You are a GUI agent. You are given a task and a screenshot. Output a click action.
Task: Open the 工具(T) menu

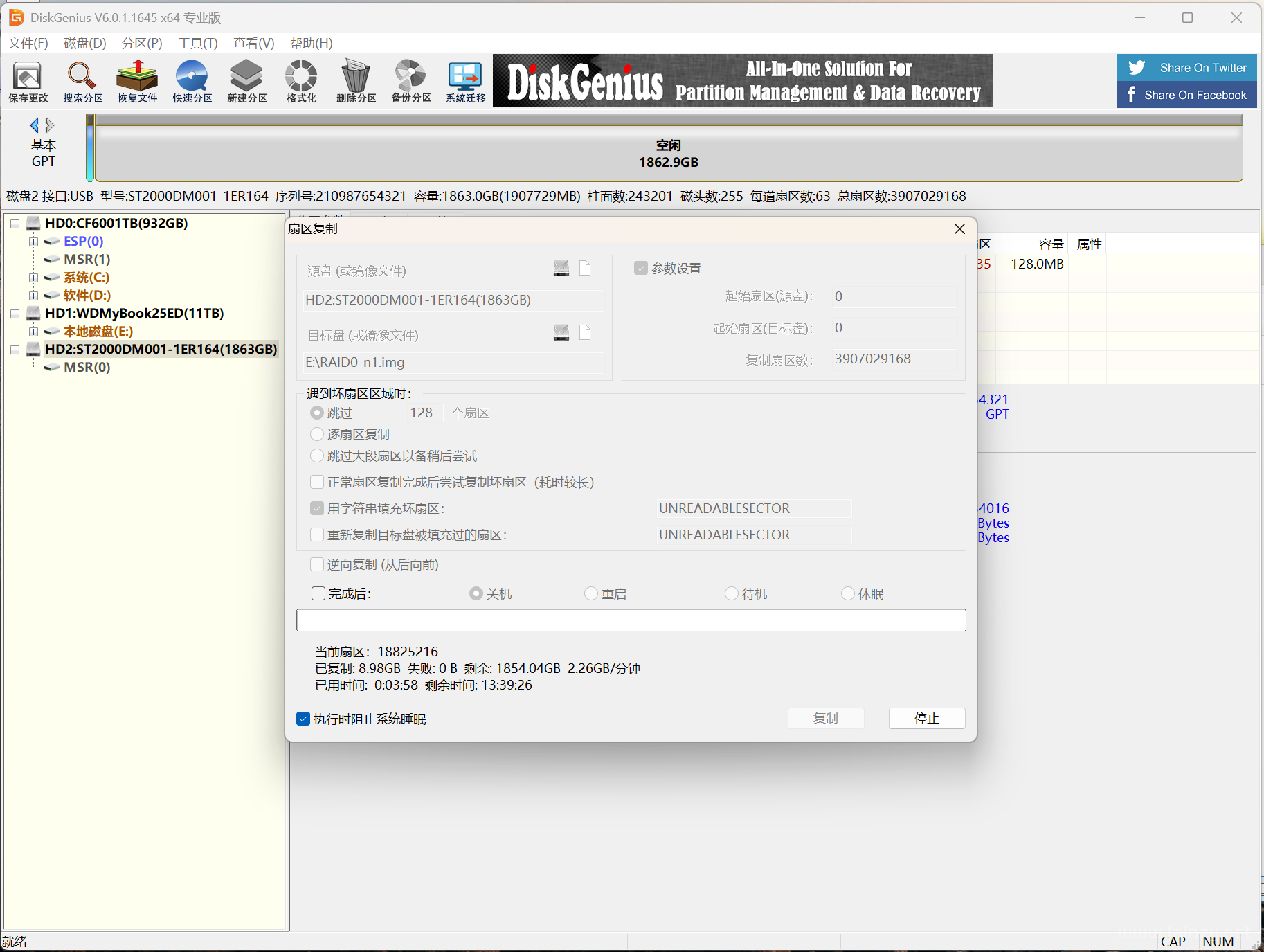tap(197, 43)
